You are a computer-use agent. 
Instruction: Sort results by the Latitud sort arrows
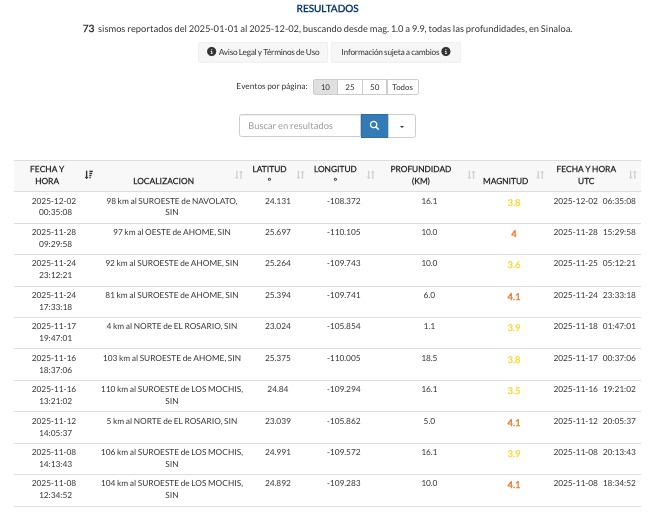[x=300, y=175]
